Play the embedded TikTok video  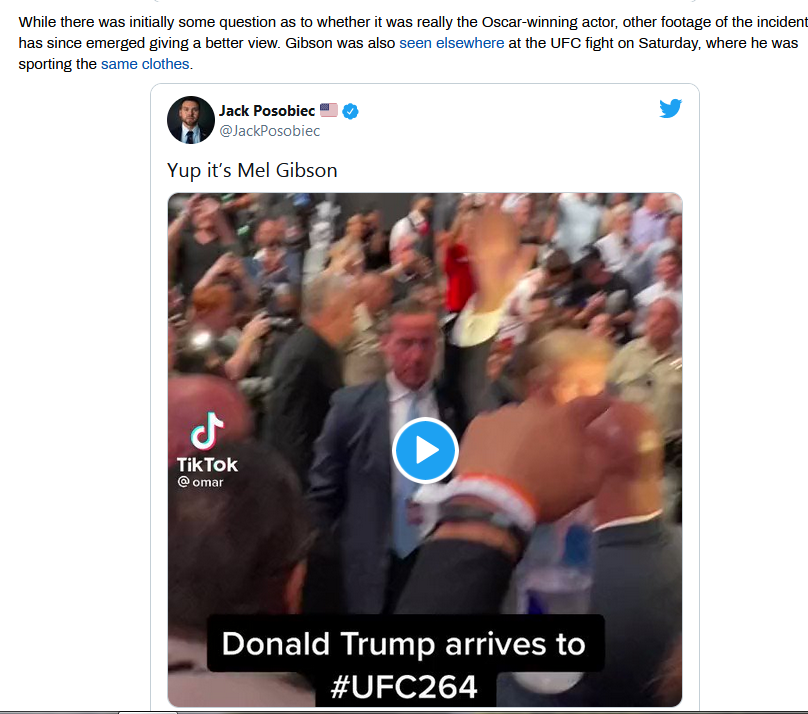pos(425,450)
